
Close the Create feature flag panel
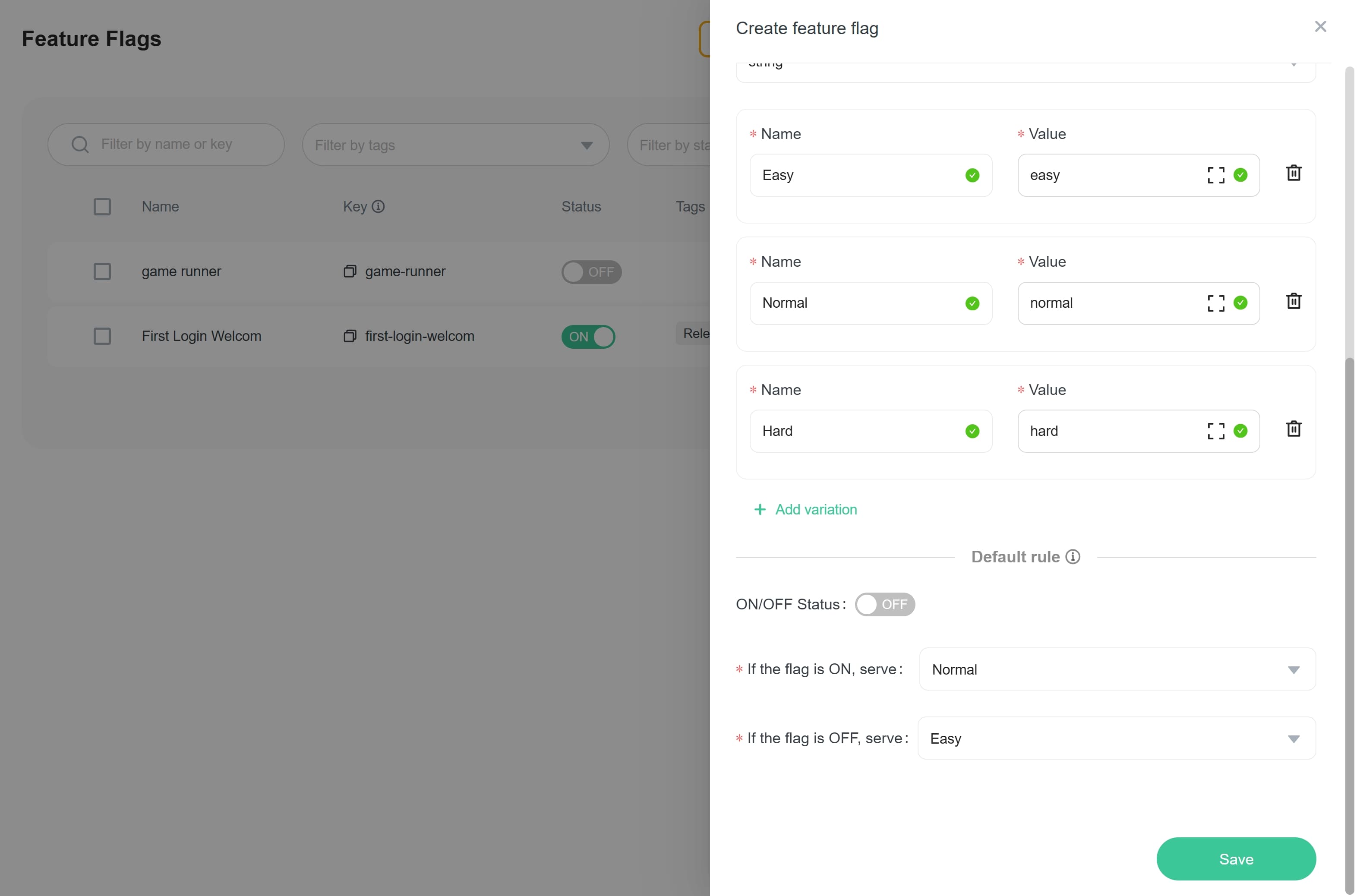1320,27
